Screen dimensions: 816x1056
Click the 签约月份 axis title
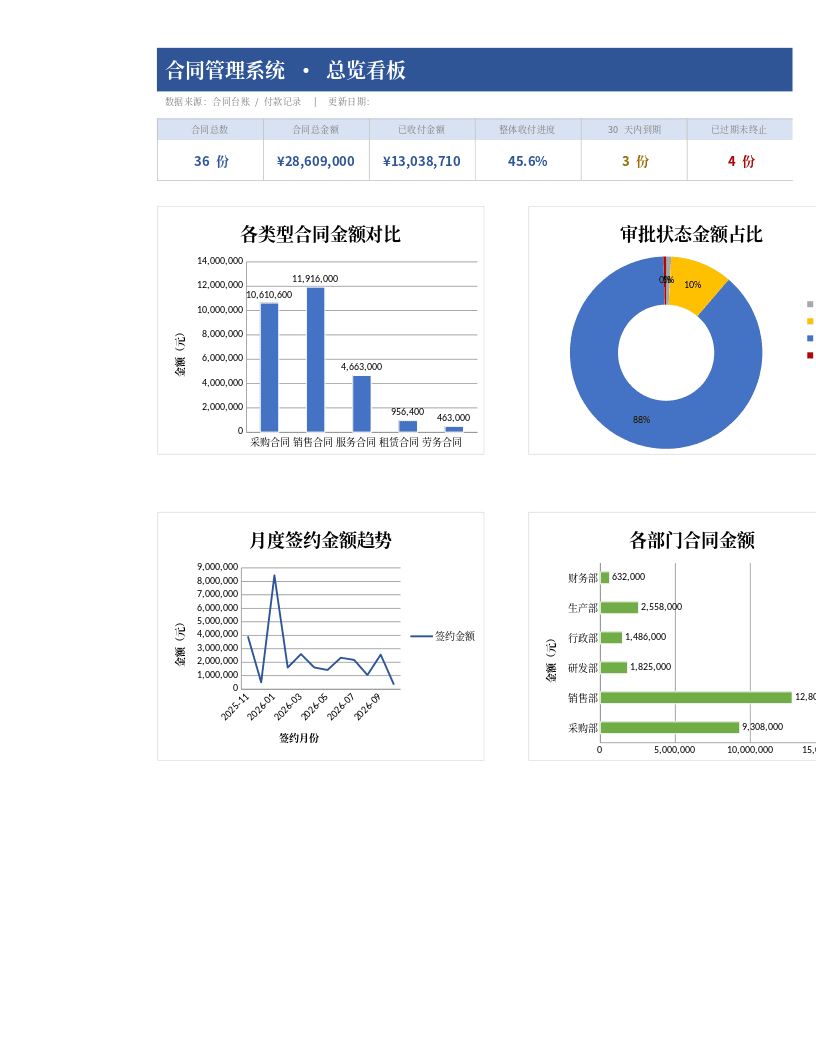[x=299, y=738]
